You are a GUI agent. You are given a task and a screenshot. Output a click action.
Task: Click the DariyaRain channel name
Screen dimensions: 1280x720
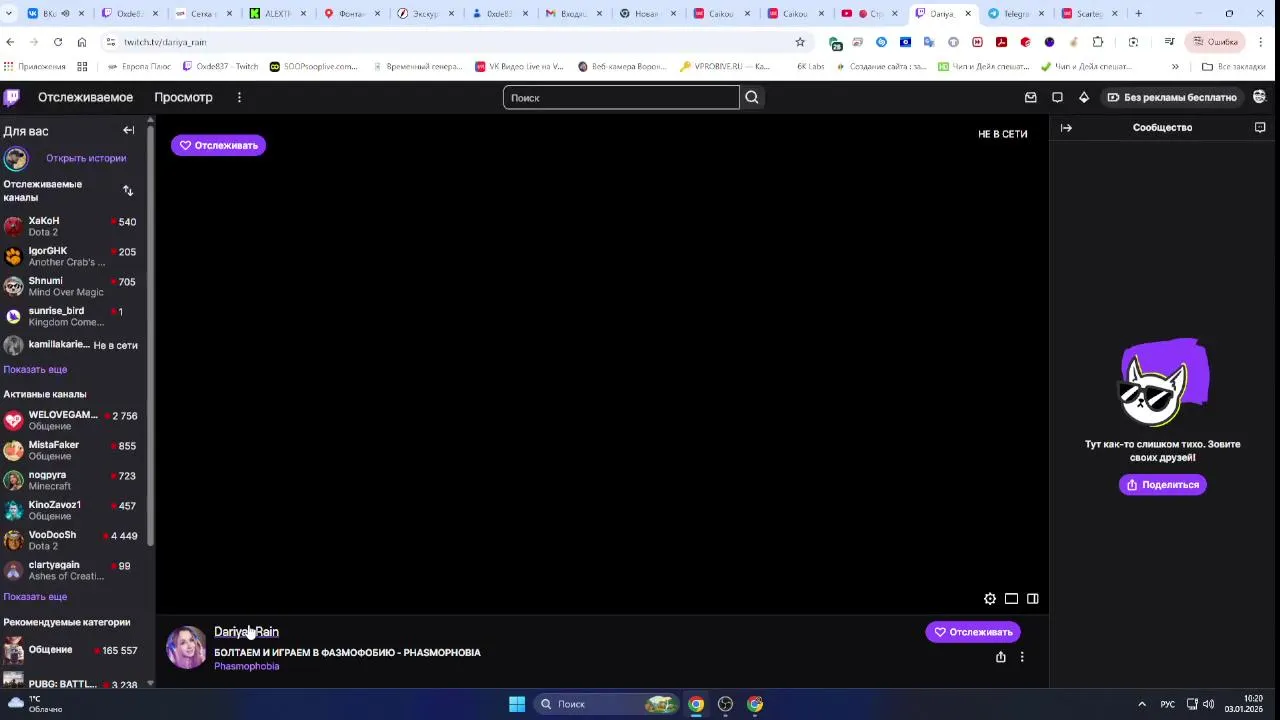pyautogui.click(x=246, y=632)
